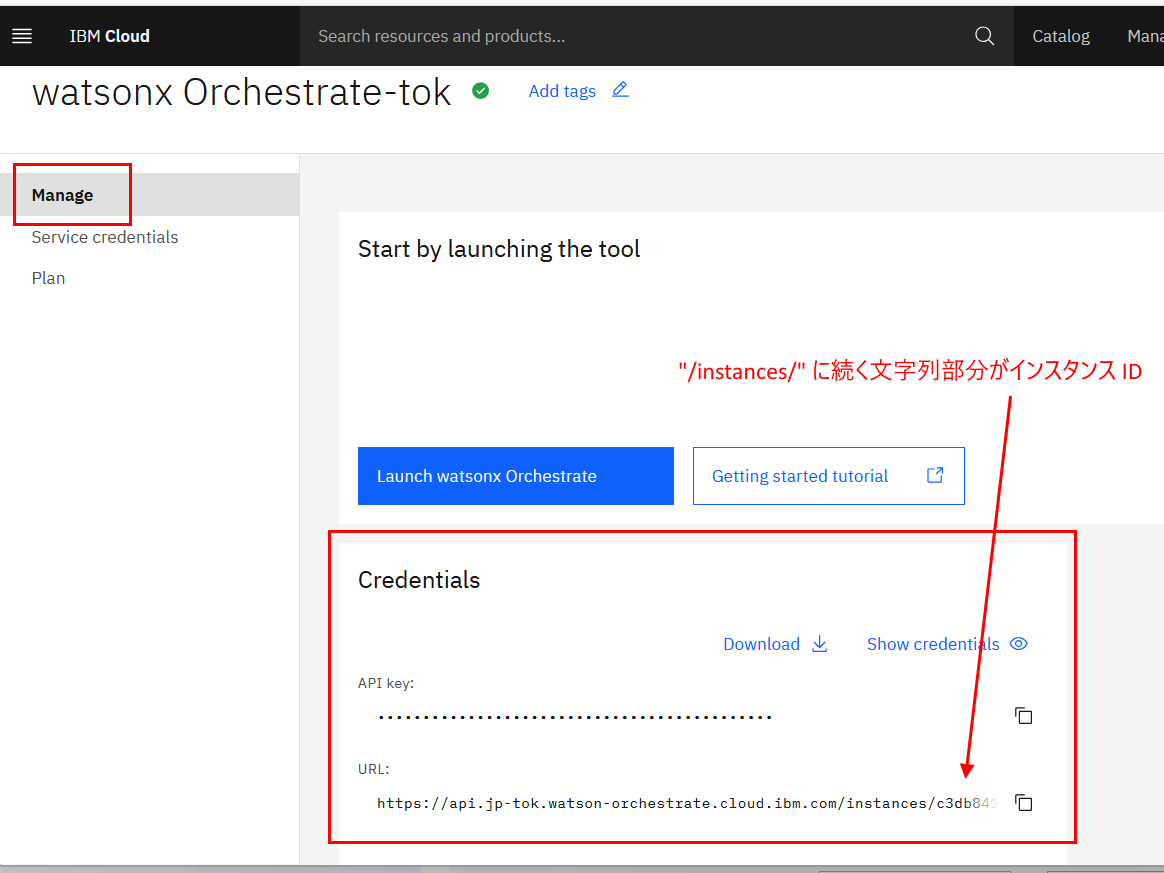Click the "URL:" label
Screen dimensions: 1164x873
click(373, 769)
